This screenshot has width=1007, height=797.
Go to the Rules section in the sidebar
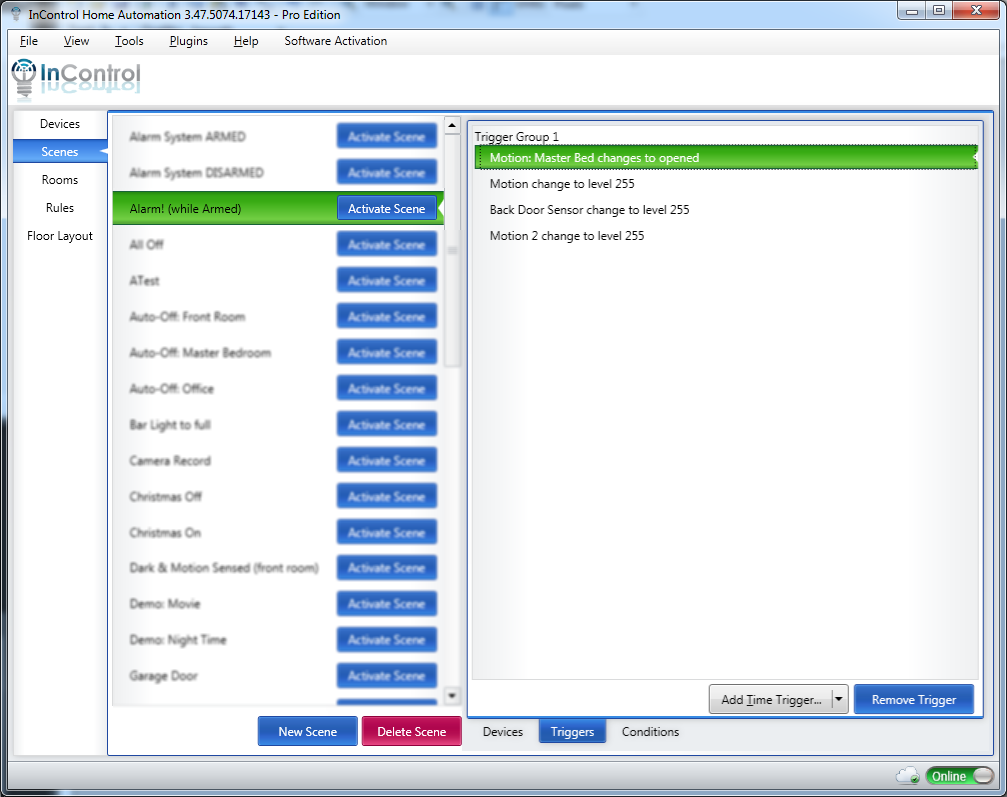click(60, 208)
